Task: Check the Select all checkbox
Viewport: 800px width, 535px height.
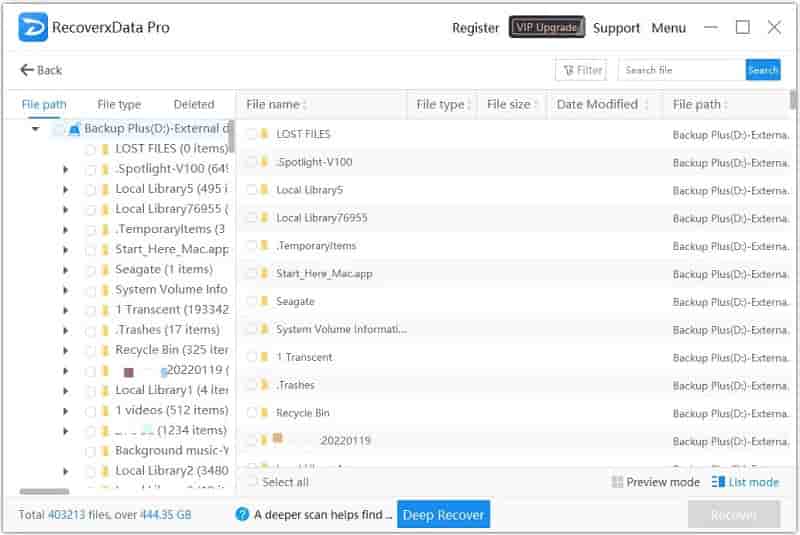Action: (252, 481)
